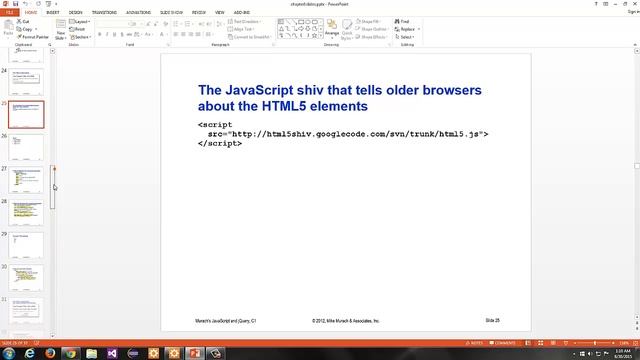The height and width of the screenshot is (360, 640).
Task: Open the Layout dropdown
Action: coord(80,21)
